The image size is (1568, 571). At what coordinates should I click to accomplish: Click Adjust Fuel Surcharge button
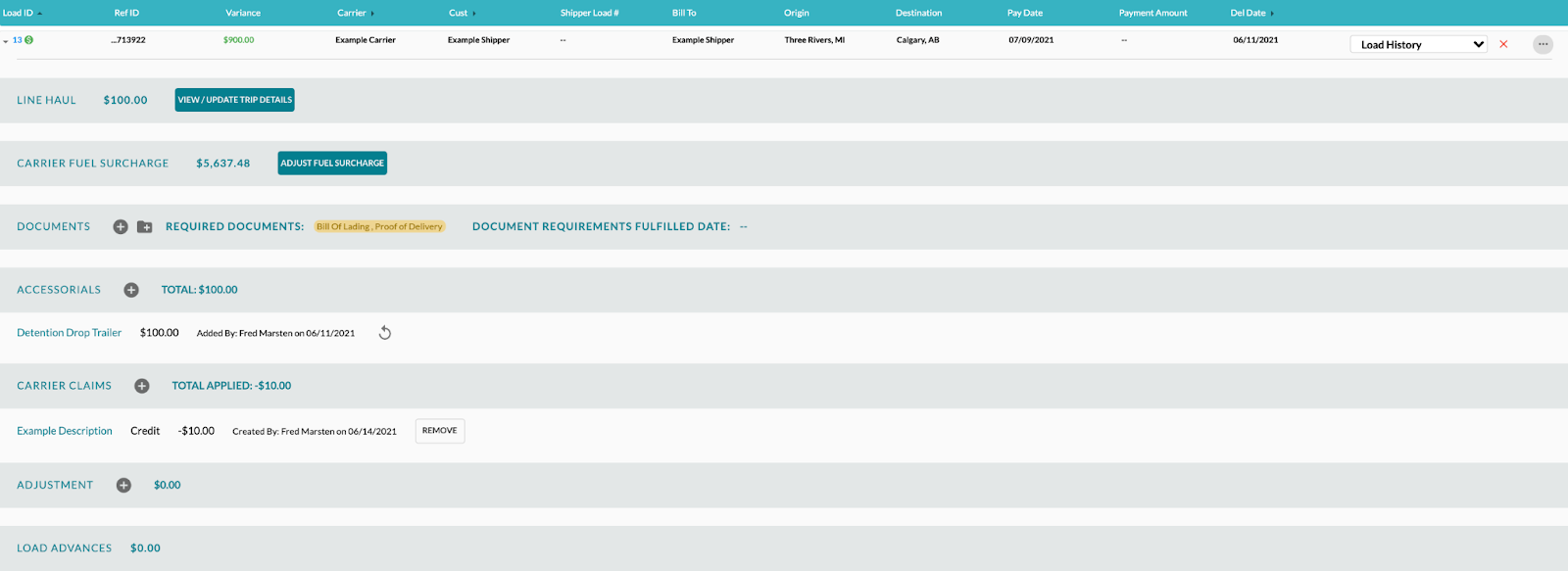tap(332, 164)
